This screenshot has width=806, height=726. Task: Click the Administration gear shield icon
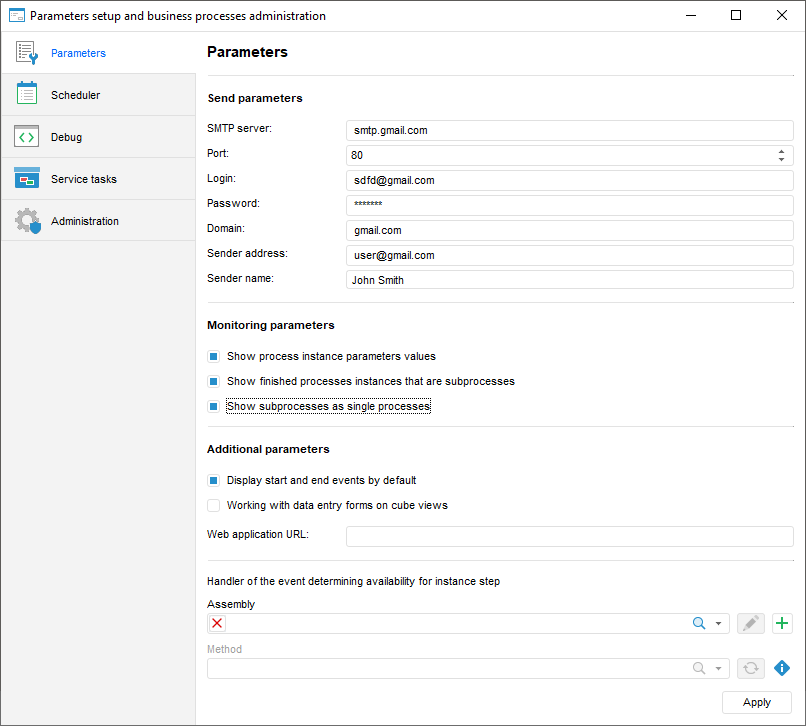(x=27, y=221)
